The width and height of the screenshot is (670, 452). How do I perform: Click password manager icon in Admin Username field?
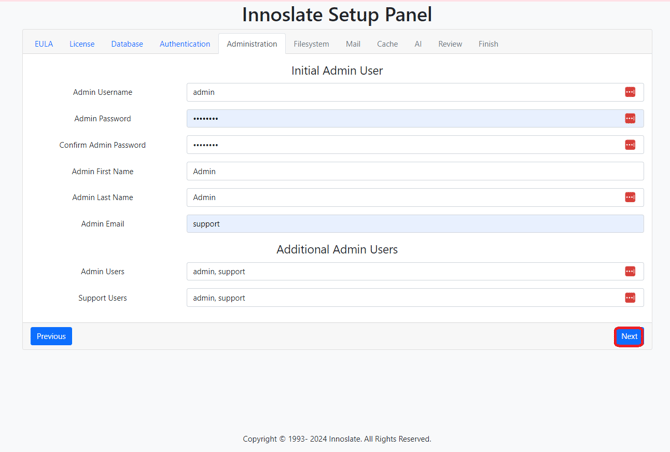tap(630, 92)
